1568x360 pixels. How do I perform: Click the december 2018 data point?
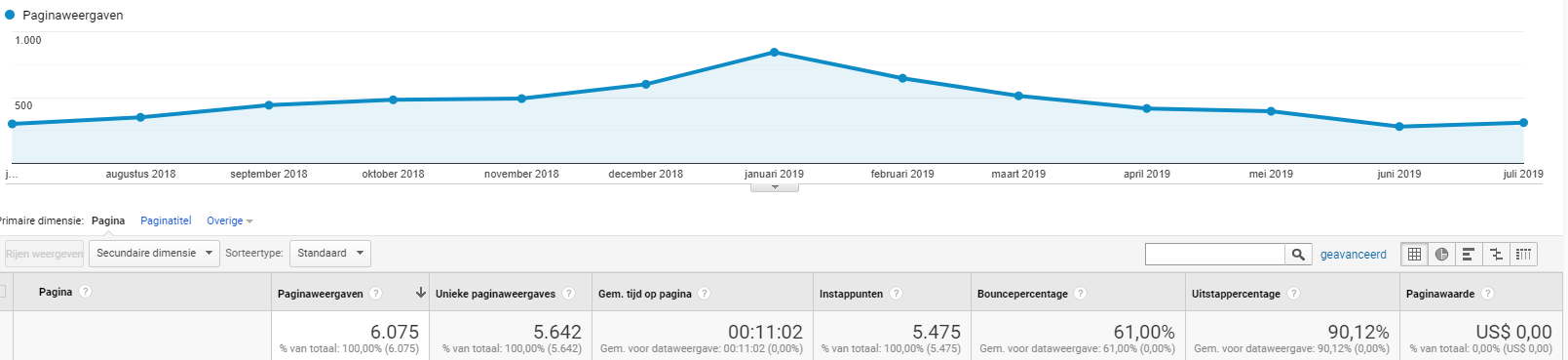(646, 84)
